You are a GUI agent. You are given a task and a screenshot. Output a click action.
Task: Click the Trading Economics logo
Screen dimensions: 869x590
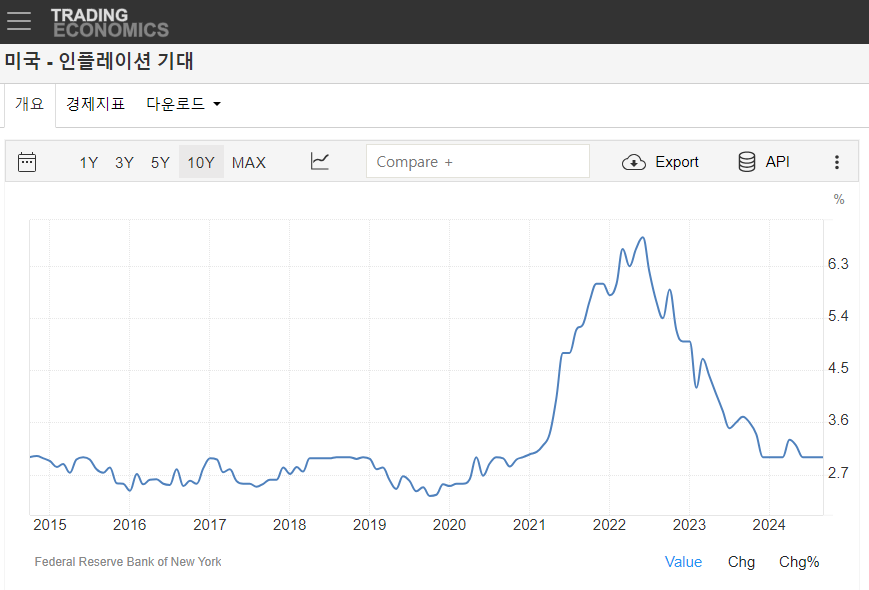point(110,23)
